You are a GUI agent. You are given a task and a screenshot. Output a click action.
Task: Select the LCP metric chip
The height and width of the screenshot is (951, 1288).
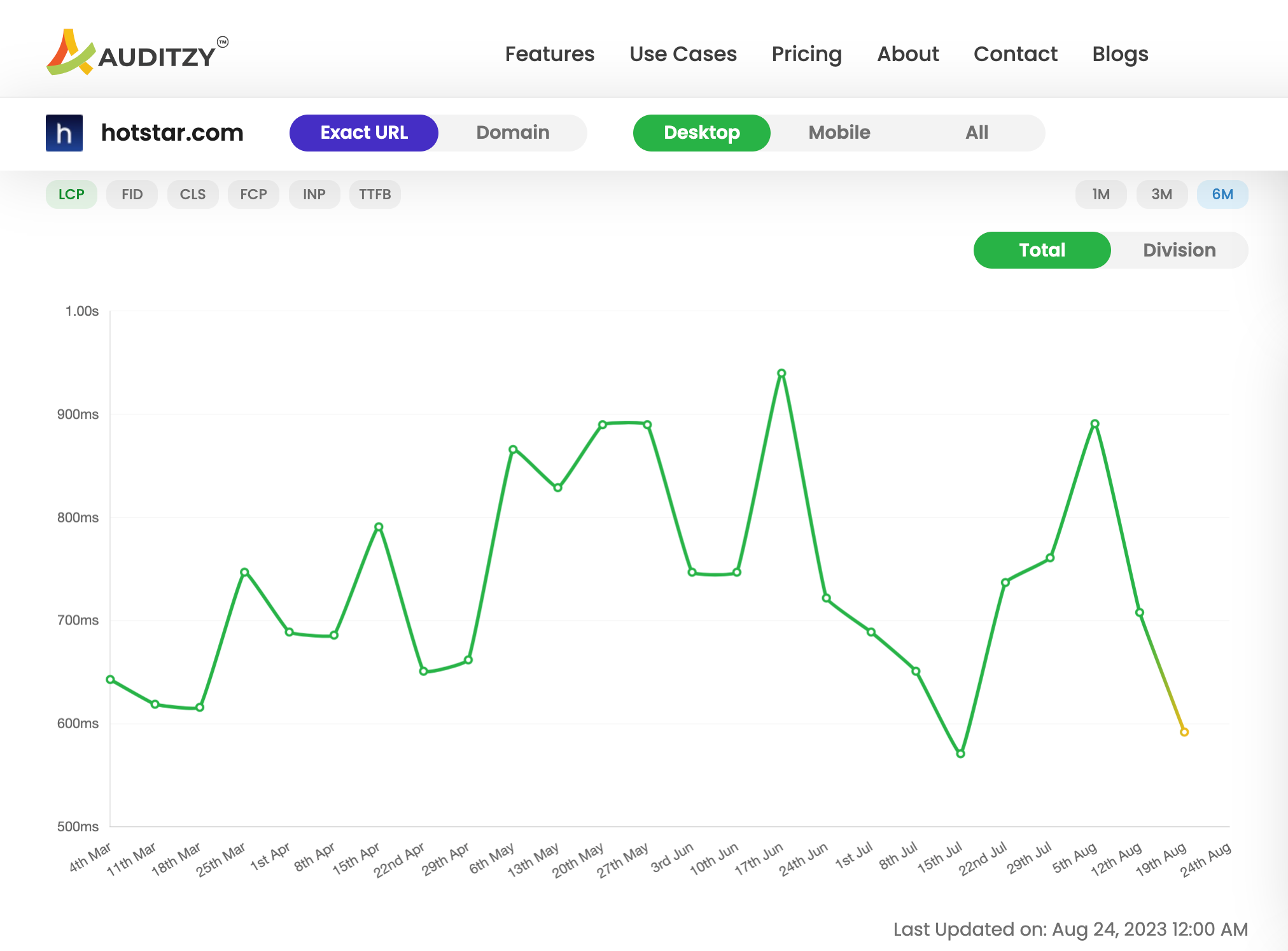click(x=71, y=194)
